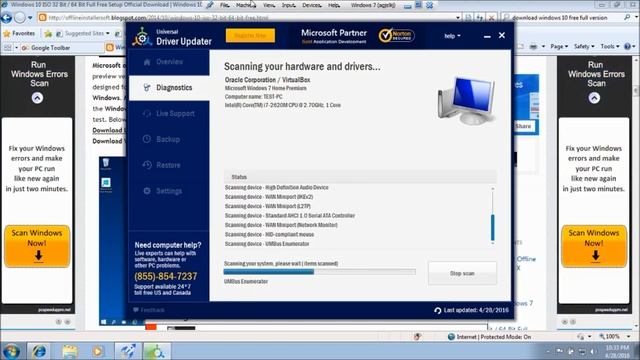
Task: Select the High Definition Audio Device row
Action: 276,187
